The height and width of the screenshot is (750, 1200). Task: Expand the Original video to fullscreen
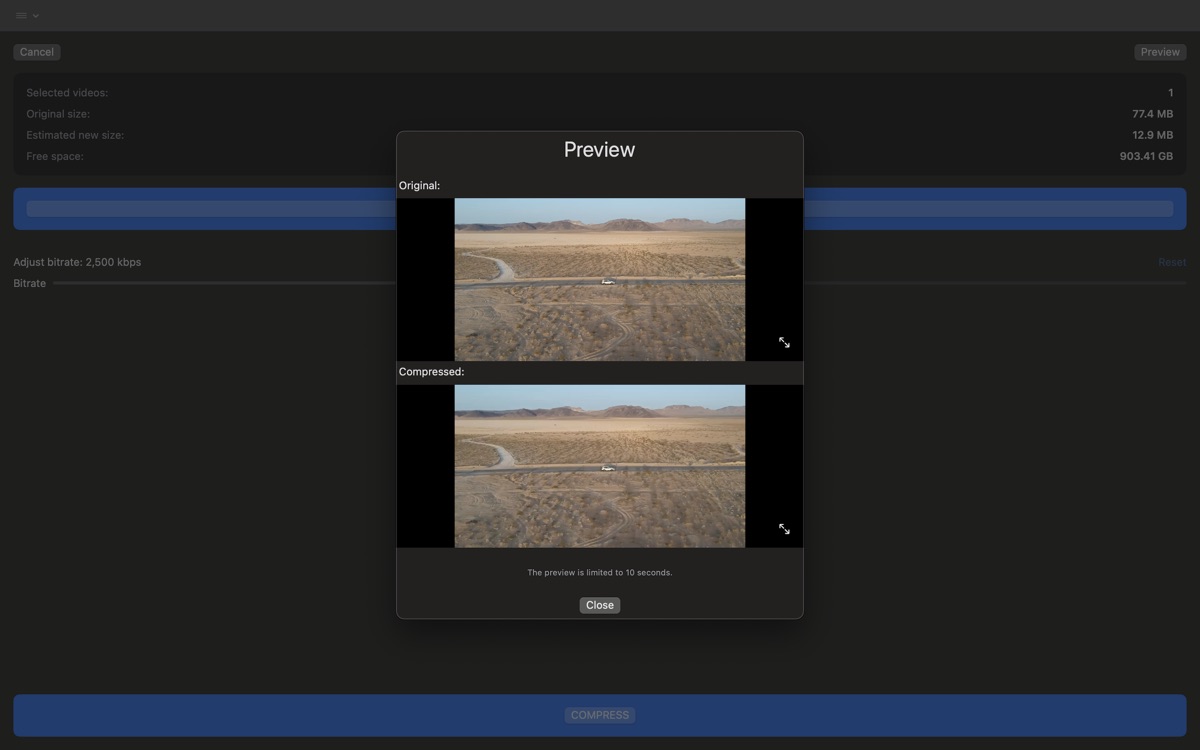click(784, 343)
